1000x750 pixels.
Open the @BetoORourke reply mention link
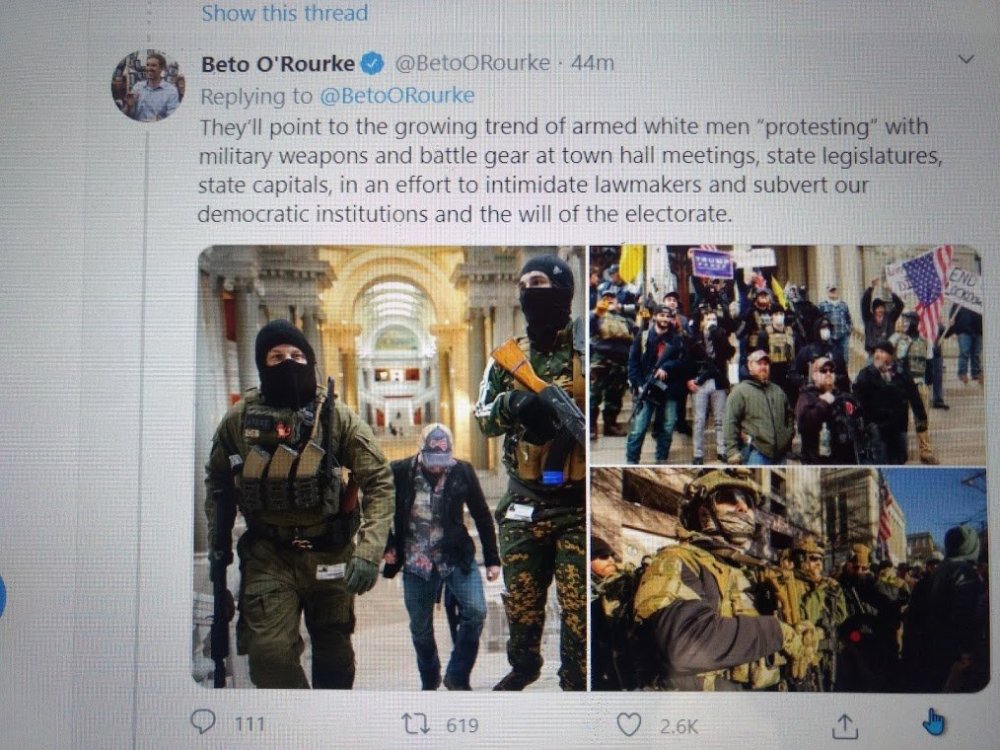(x=397, y=96)
